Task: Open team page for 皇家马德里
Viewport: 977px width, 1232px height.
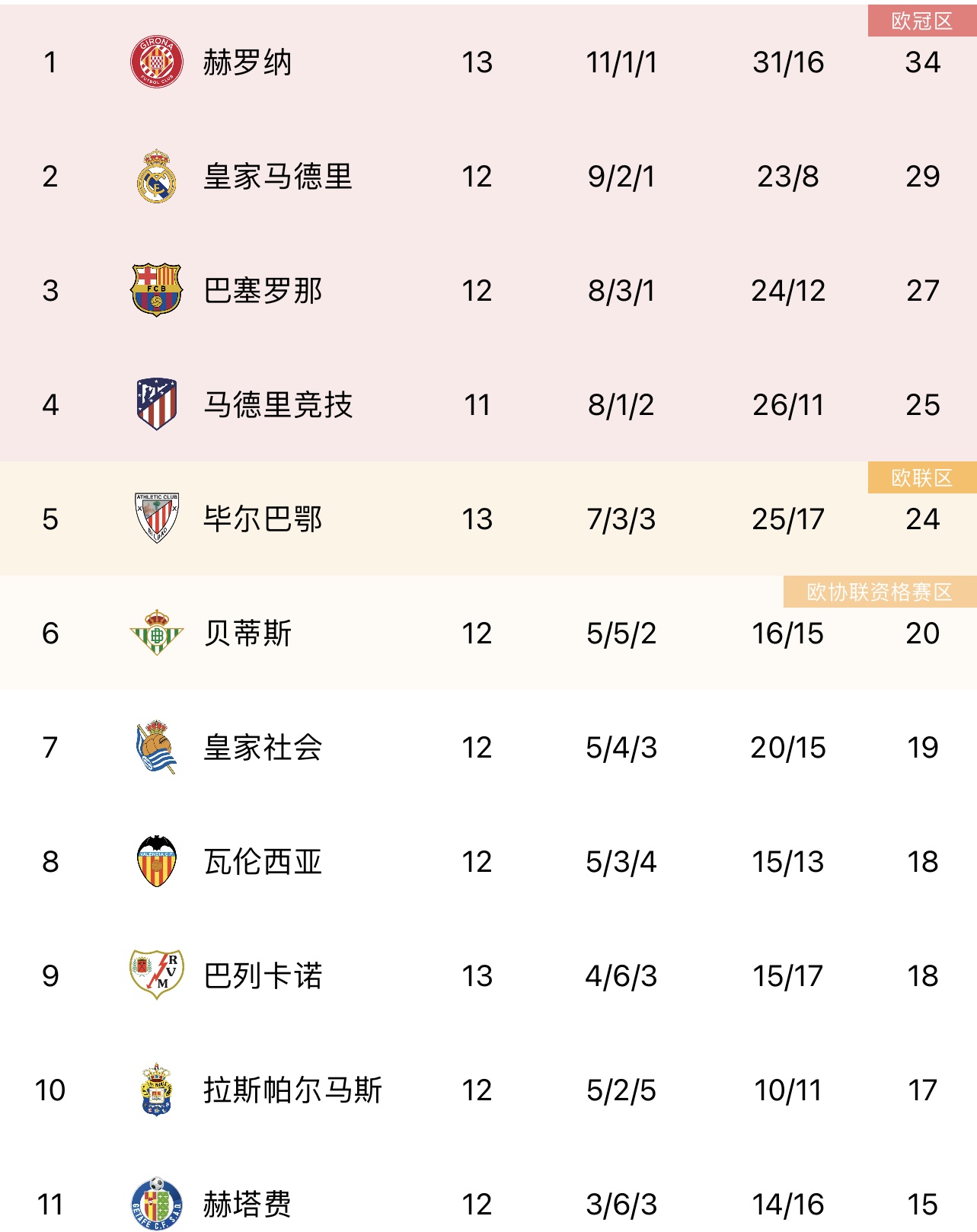Action: click(x=278, y=177)
